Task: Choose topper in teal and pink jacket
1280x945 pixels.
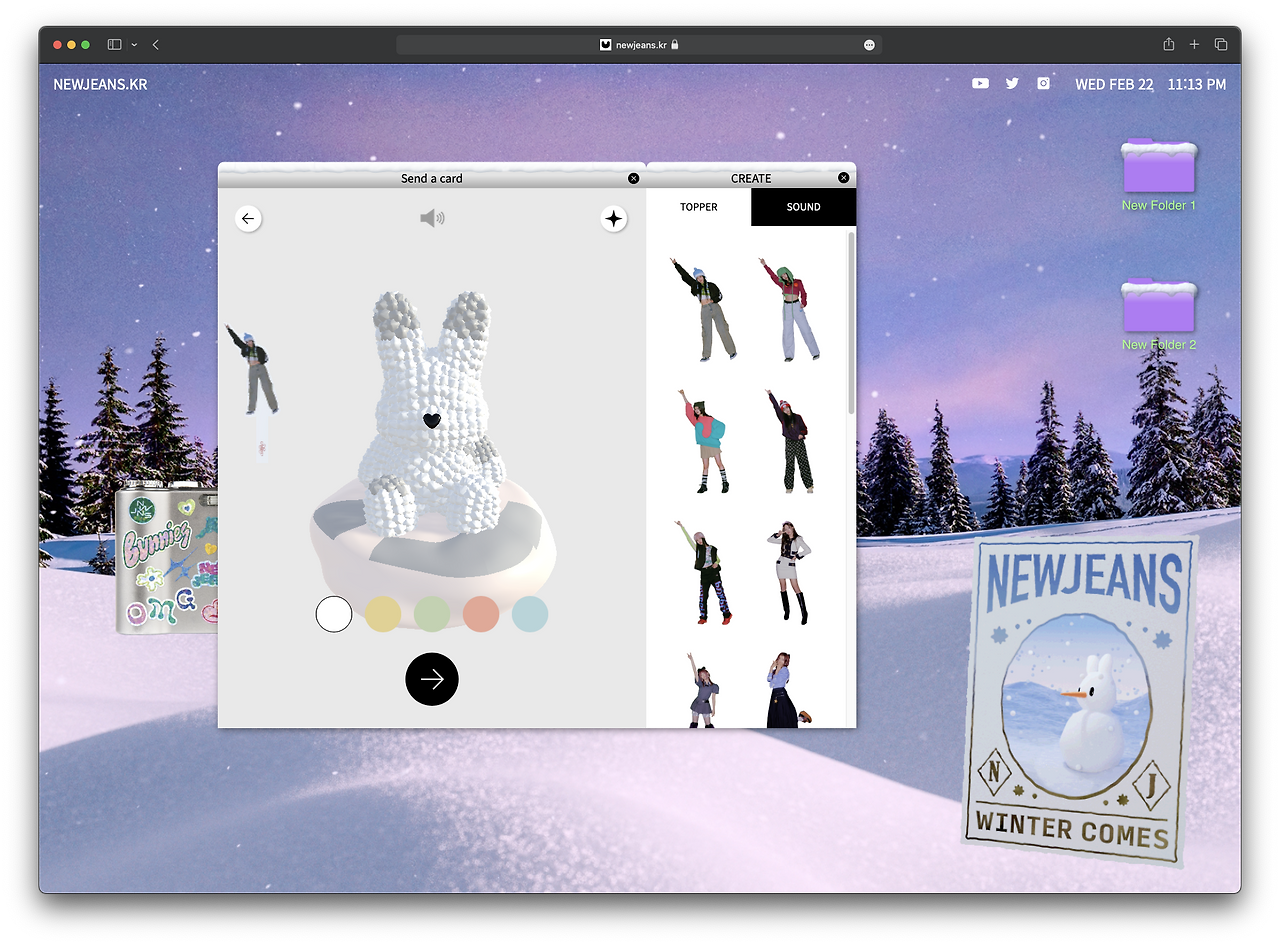Action: [x=703, y=440]
